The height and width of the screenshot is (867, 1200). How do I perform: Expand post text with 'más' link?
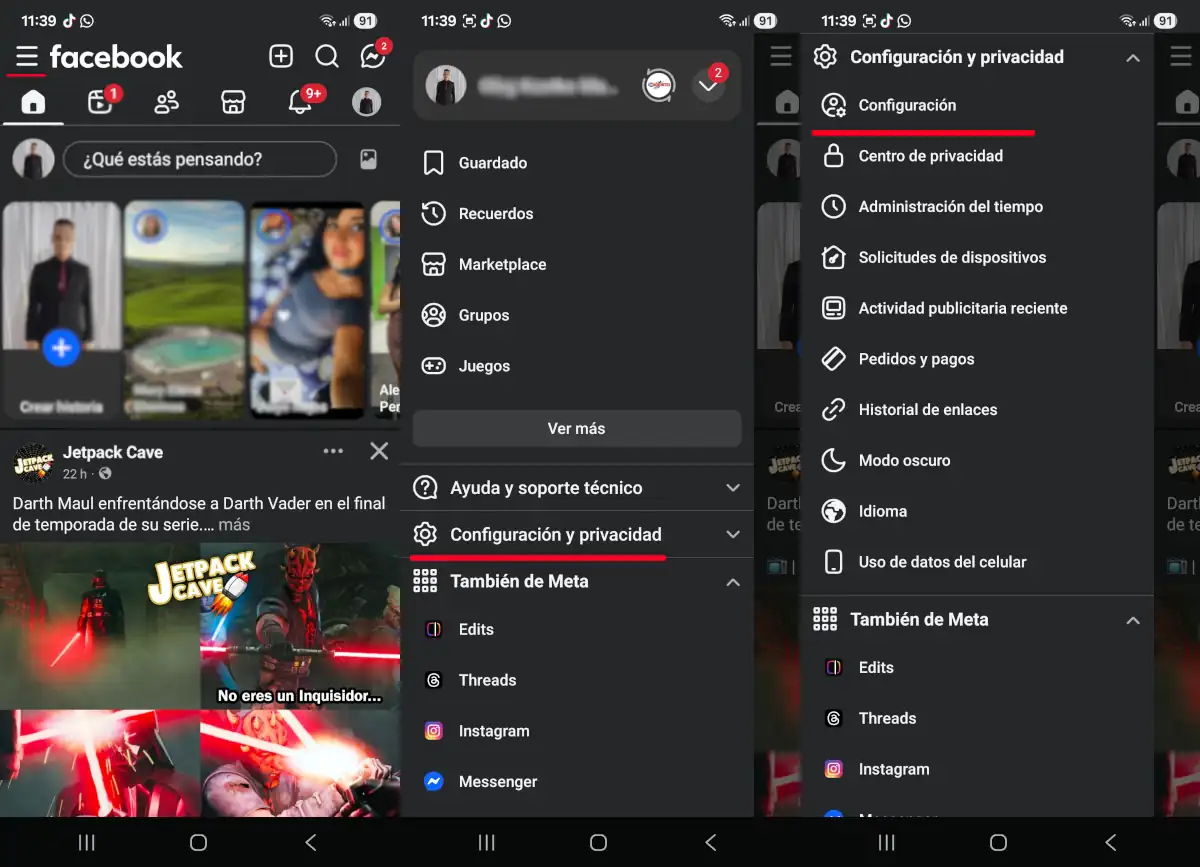coord(234,524)
